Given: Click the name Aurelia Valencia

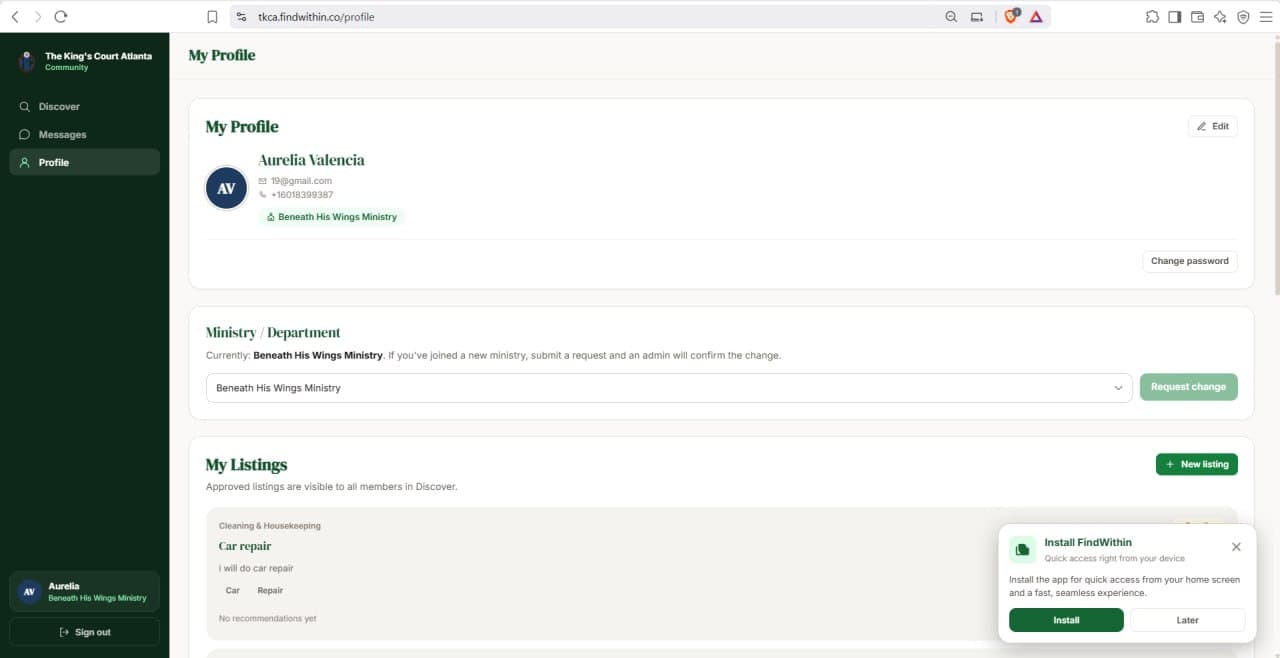Looking at the screenshot, I should (311, 160).
